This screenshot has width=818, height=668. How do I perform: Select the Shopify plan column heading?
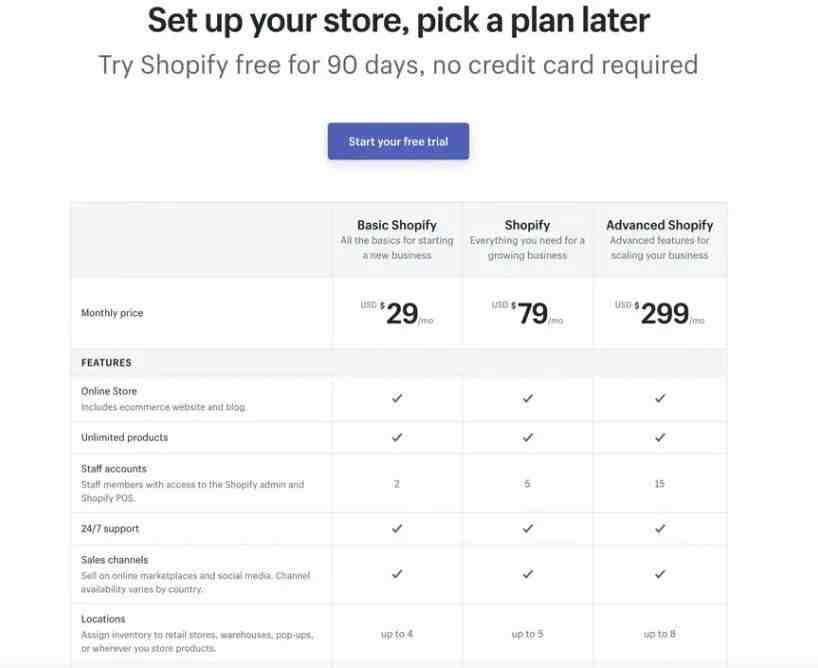click(527, 225)
